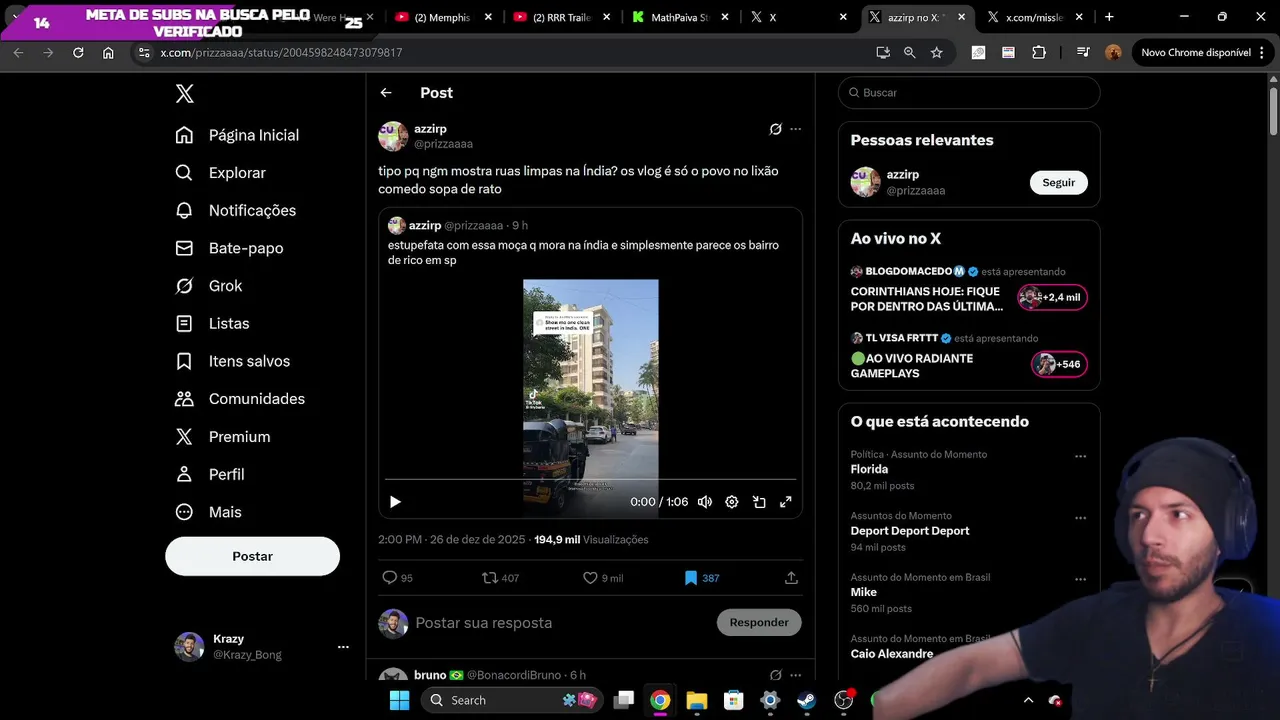Viewport: 1280px width, 720px height.
Task: Open OBS Studio from taskbar
Action: pyautogui.click(x=843, y=700)
